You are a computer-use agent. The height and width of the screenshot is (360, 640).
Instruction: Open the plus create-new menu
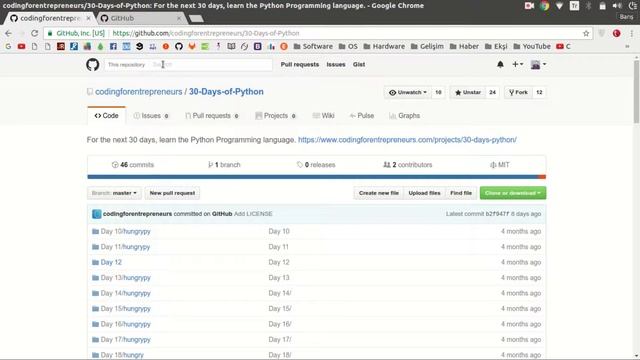(x=518, y=64)
